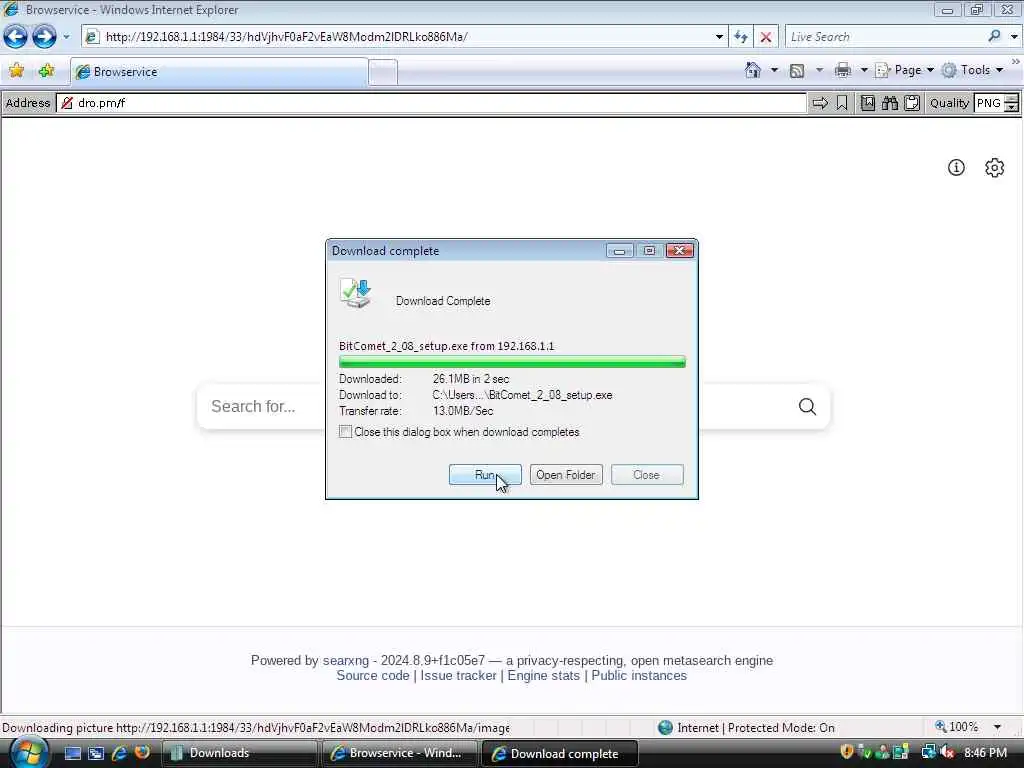Launch Internet Explorer from quick launch
This screenshot has width=1024, height=768.
(x=119, y=753)
